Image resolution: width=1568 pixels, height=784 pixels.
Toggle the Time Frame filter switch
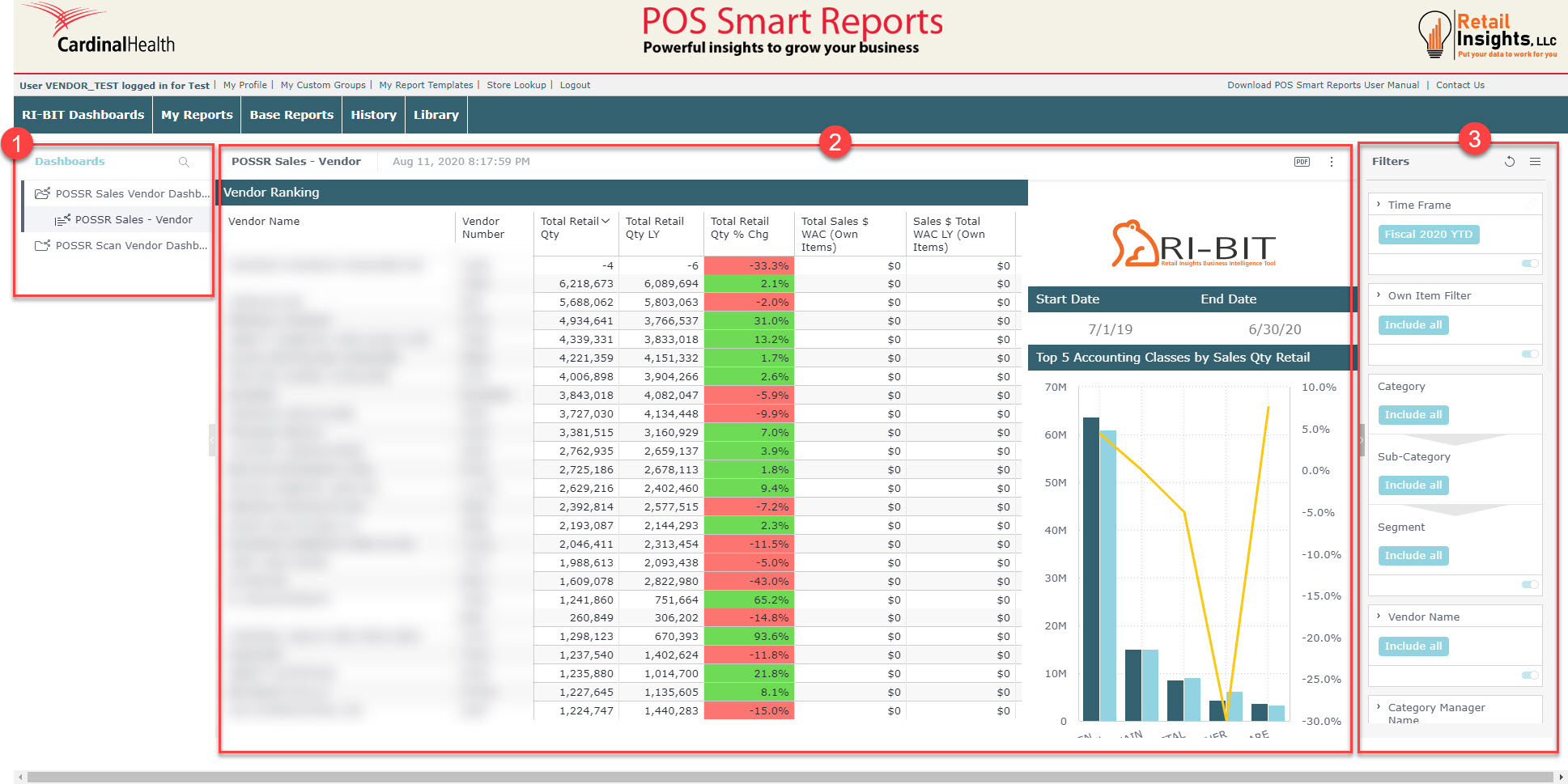pos(1529,264)
